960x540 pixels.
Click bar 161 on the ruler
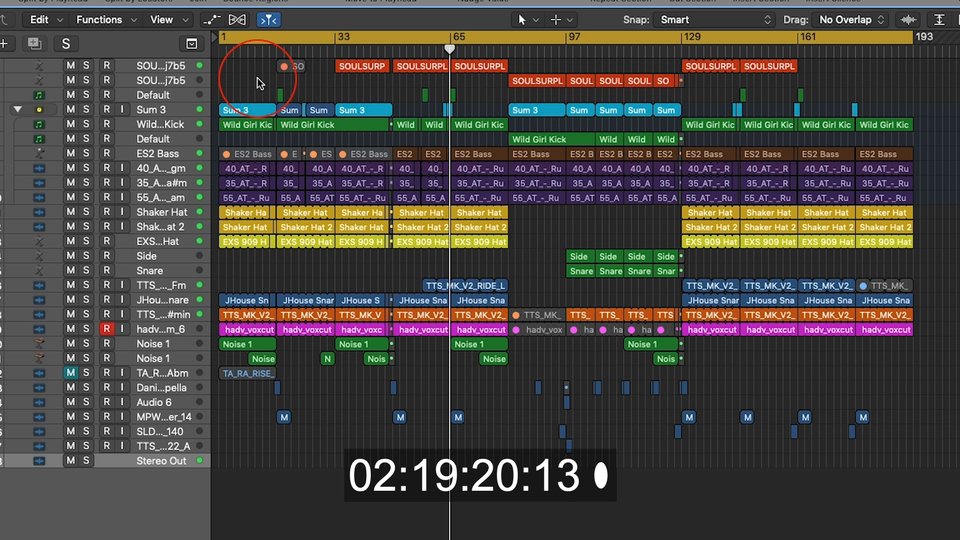click(x=808, y=37)
